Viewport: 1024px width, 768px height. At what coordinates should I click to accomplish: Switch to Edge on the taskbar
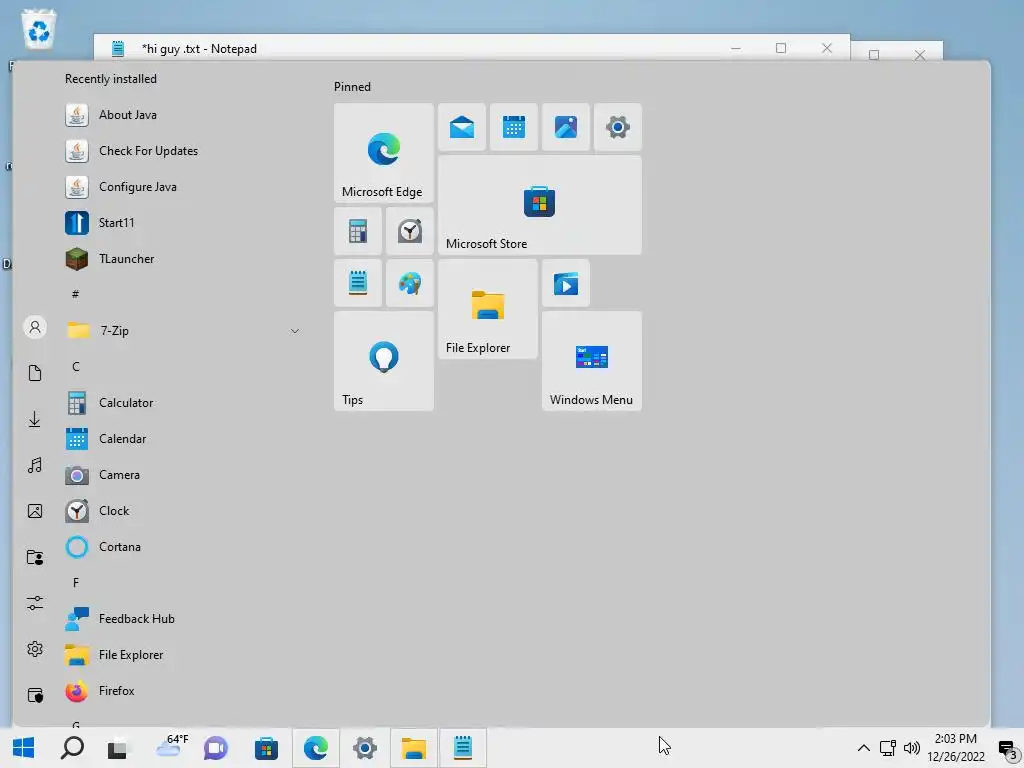(315, 748)
